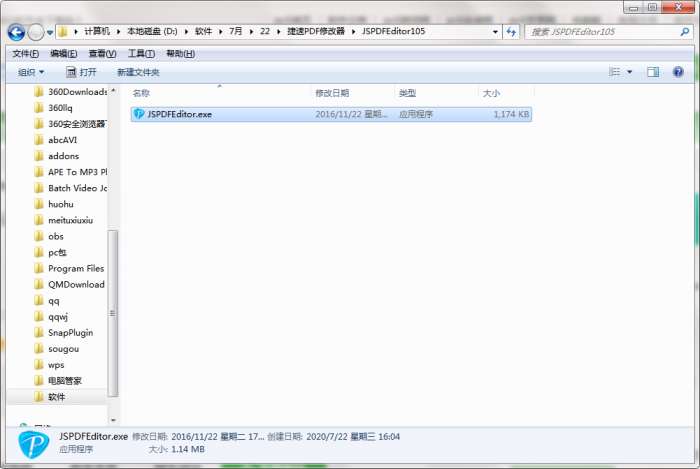Open the 帮助(H) menu
This screenshot has width=700, height=469.
pyautogui.click(x=180, y=54)
